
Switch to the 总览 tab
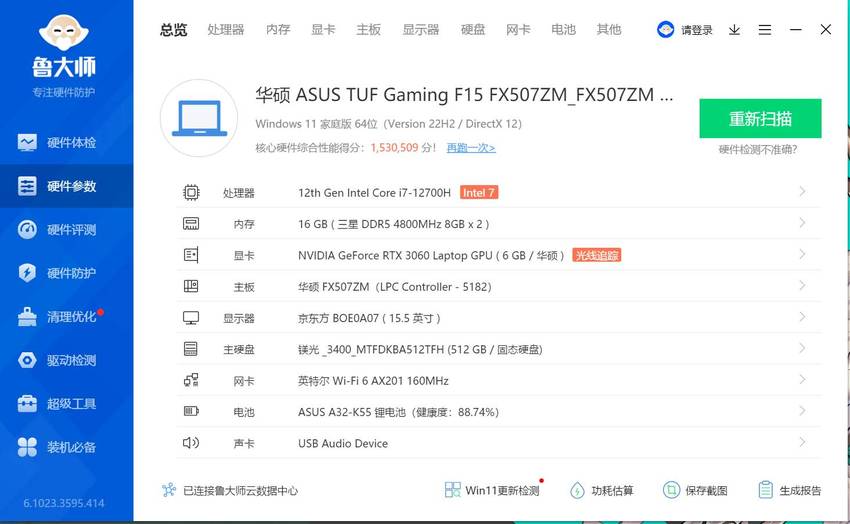(173, 30)
